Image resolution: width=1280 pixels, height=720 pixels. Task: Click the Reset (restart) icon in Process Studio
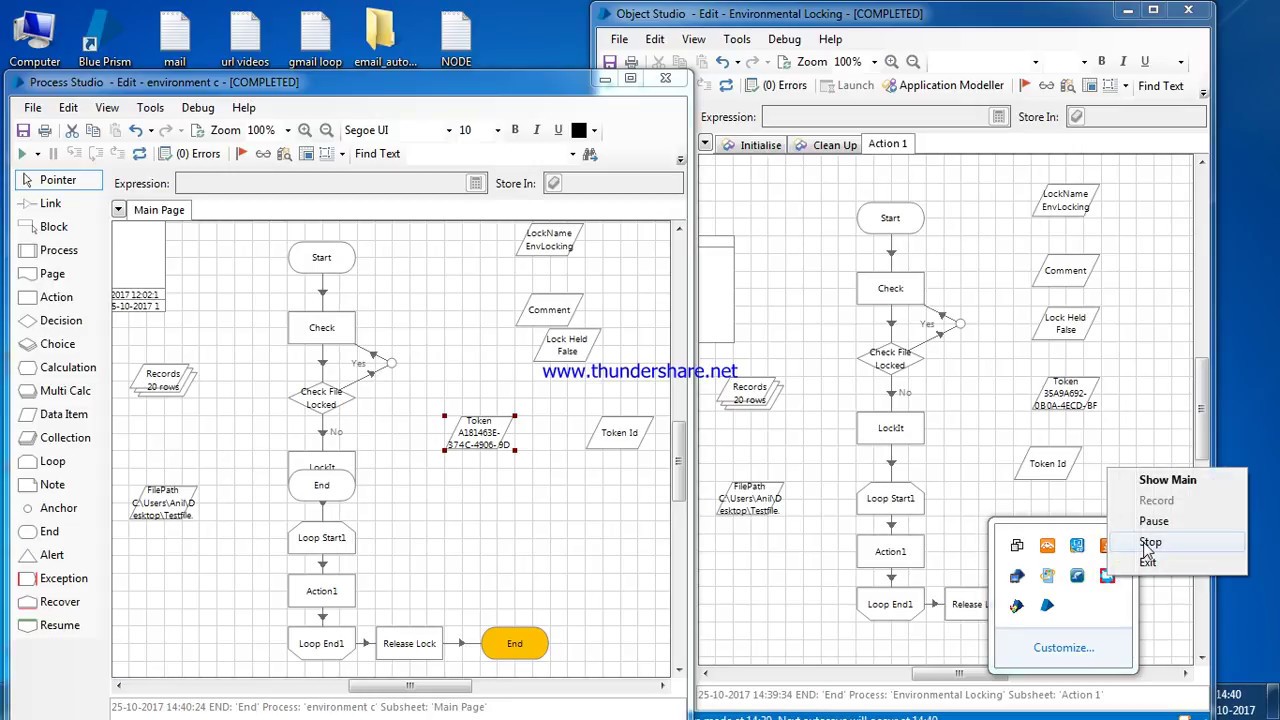(x=139, y=154)
